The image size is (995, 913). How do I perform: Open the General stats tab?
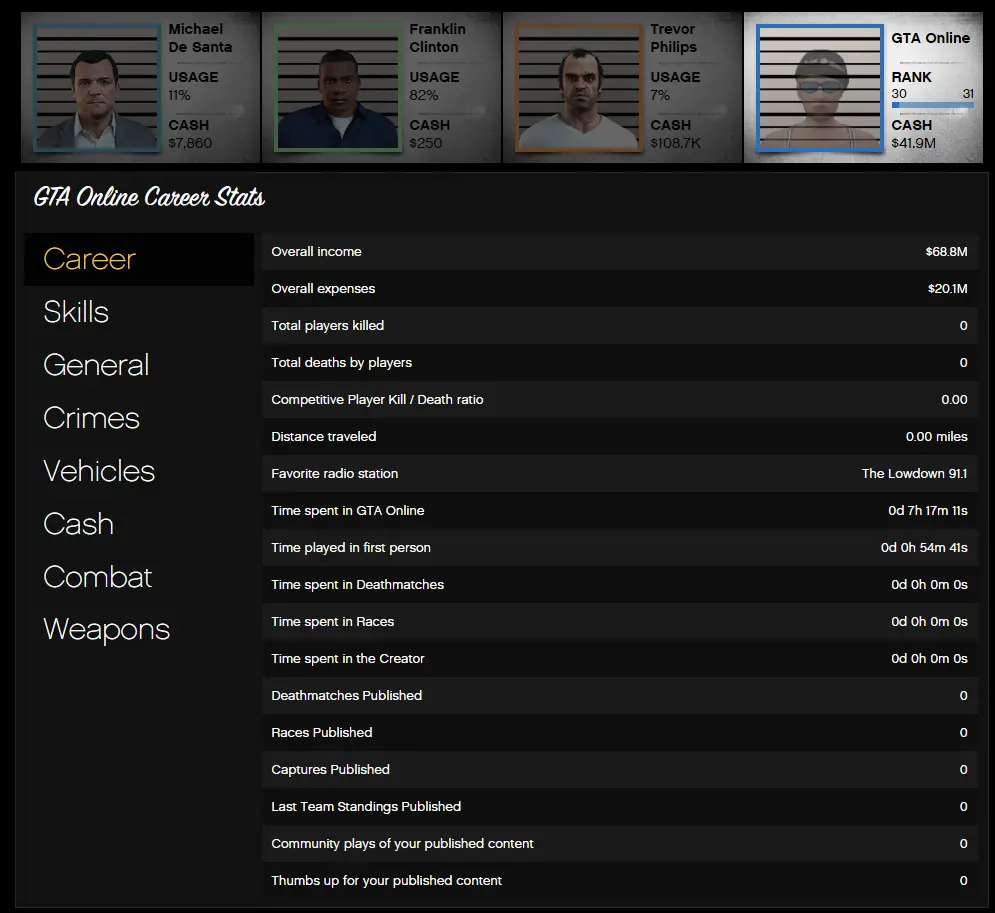139,365
